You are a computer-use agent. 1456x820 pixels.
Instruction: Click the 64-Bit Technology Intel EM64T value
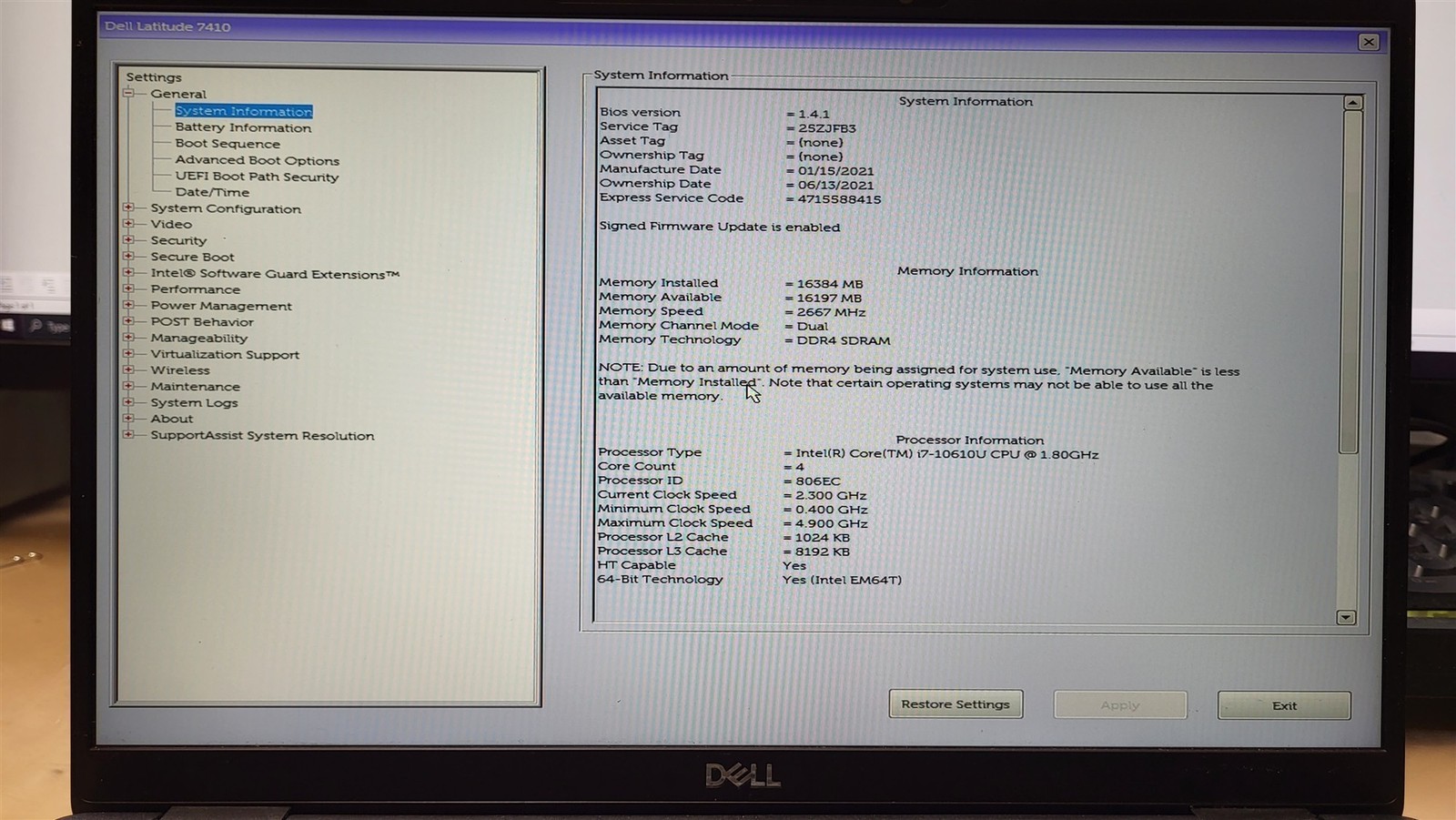[842, 580]
